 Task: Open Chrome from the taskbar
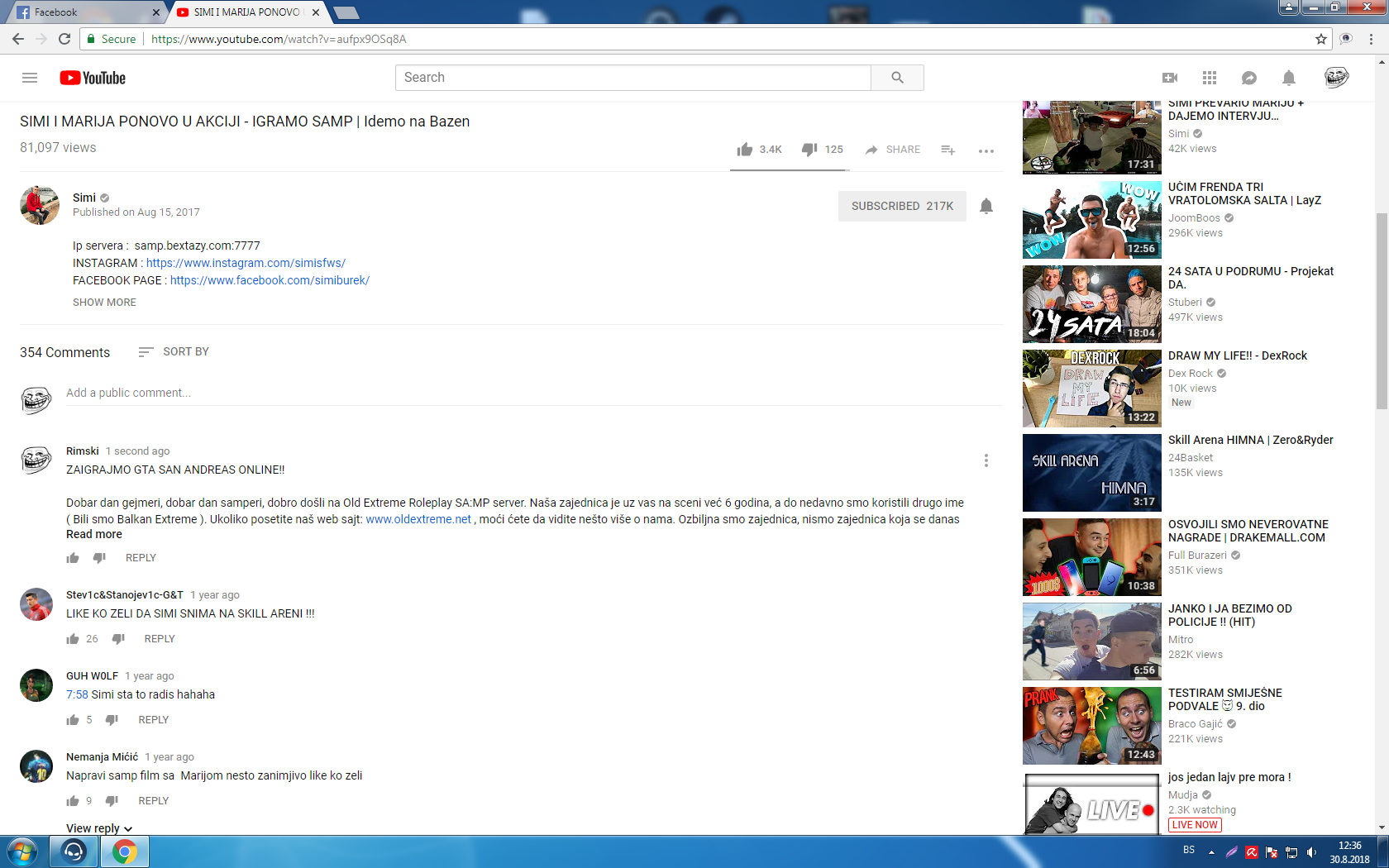125,851
